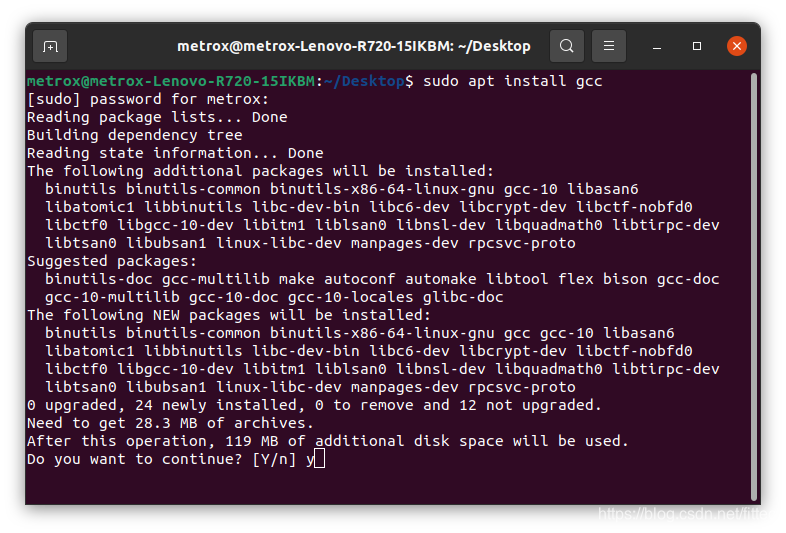Click the line 'Building dependency tree'
This screenshot has height=533, width=786.
coord(135,135)
